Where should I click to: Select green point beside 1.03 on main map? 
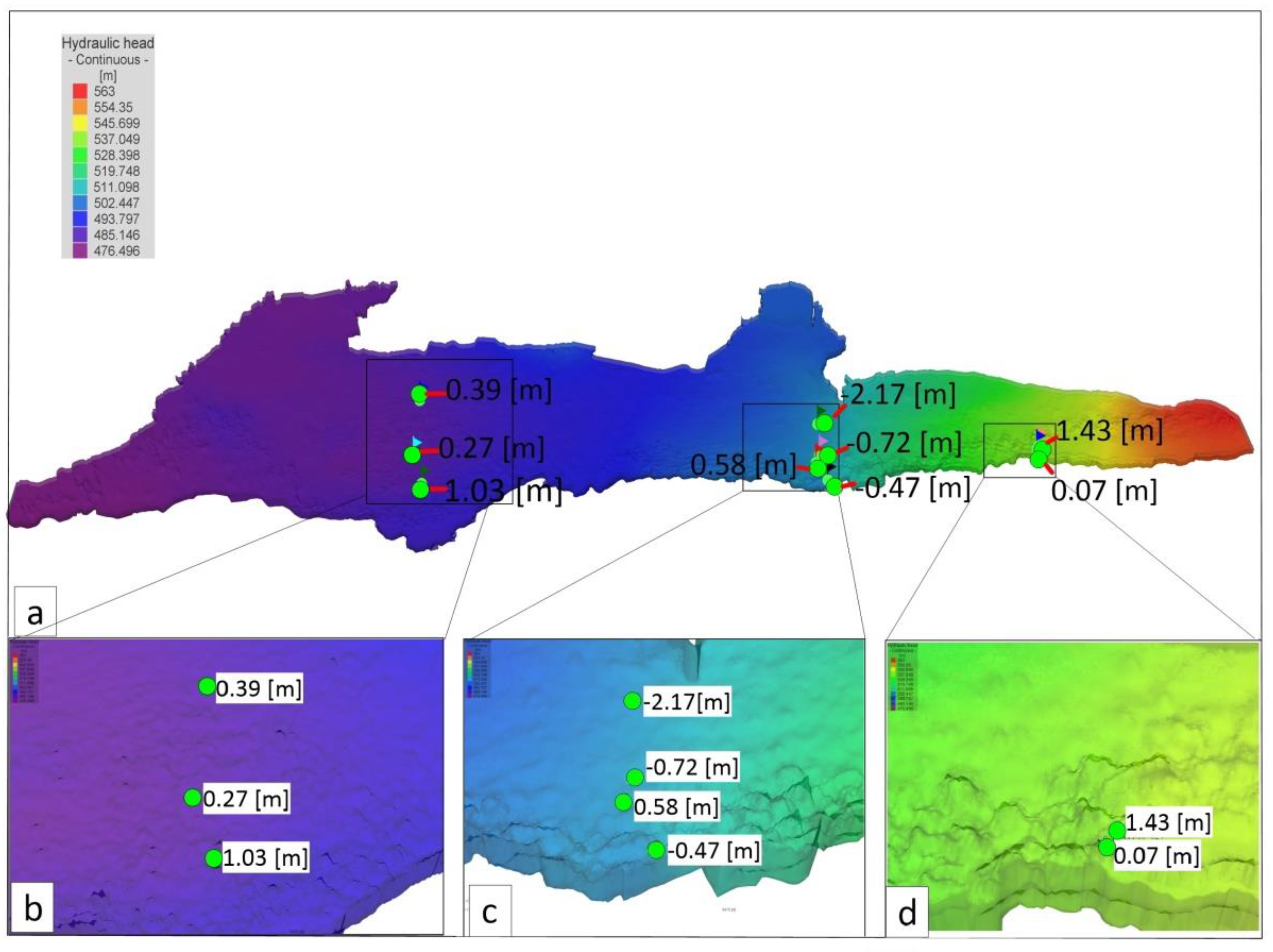[x=421, y=490]
